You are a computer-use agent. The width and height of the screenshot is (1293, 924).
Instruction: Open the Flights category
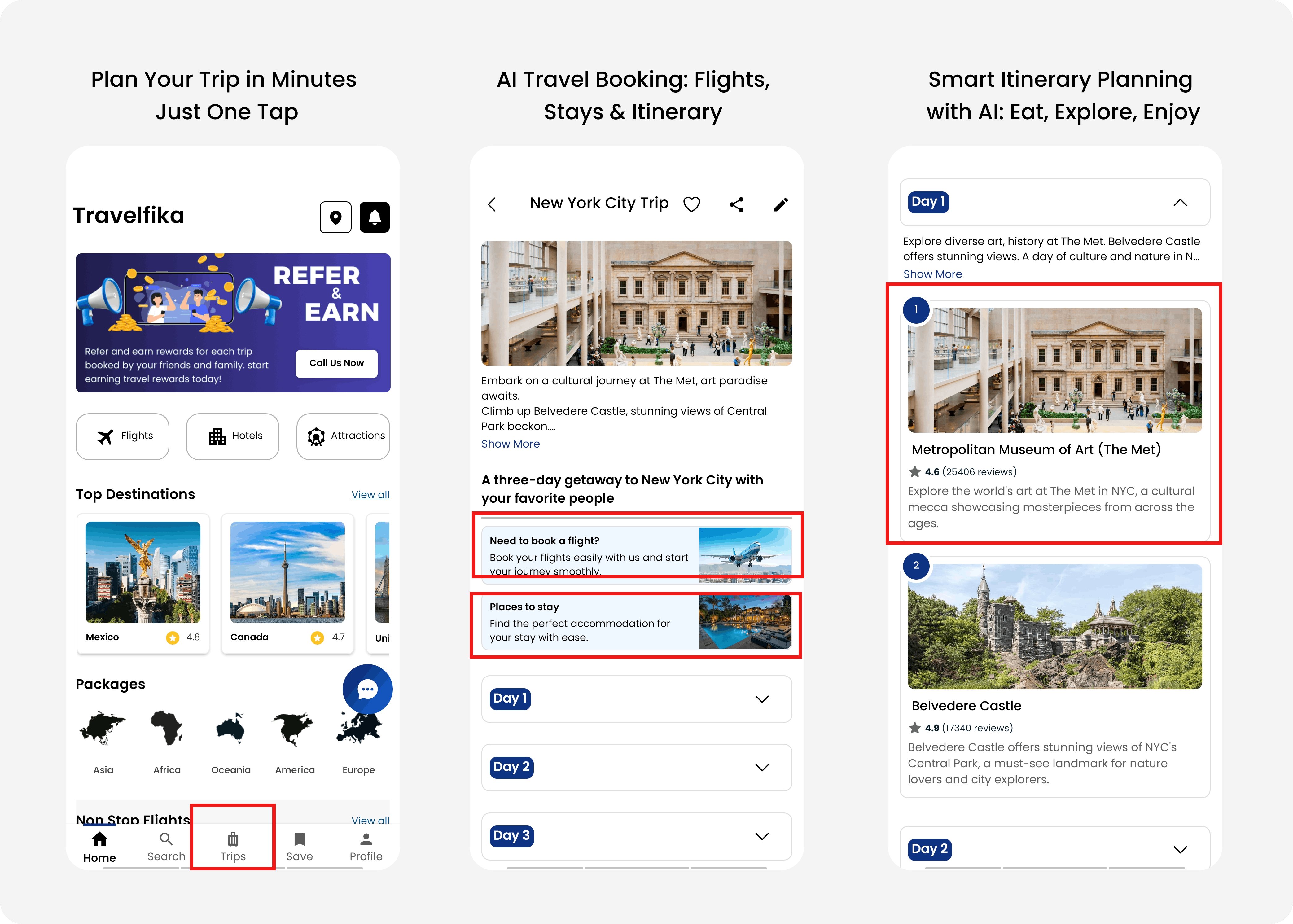click(x=122, y=436)
